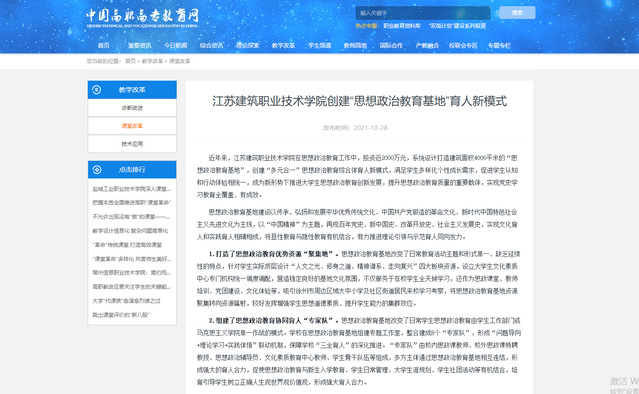Select the orange 课堂改革 sidebar item
This screenshot has width=639, height=394.
(x=132, y=126)
